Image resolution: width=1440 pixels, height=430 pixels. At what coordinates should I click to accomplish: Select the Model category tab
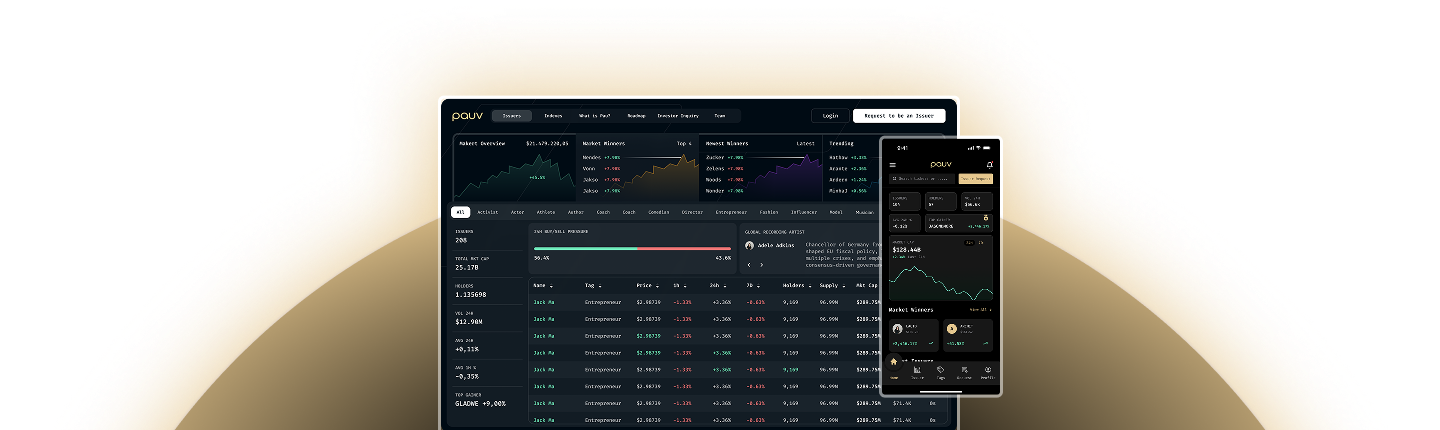coord(836,212)
